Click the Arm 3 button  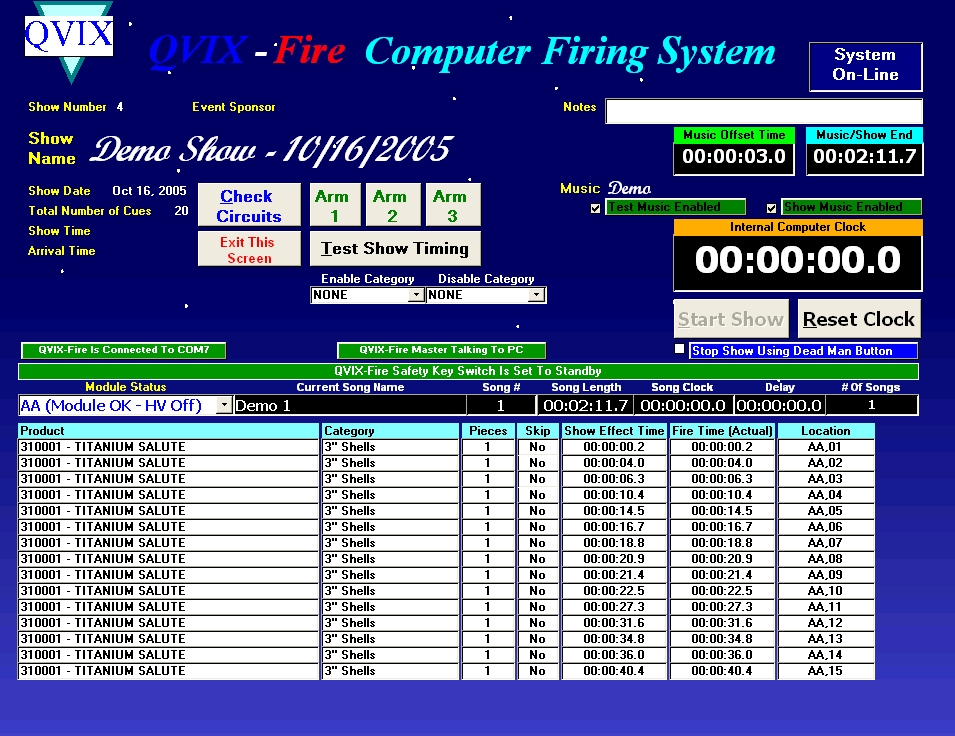click(x=452, y=205)
